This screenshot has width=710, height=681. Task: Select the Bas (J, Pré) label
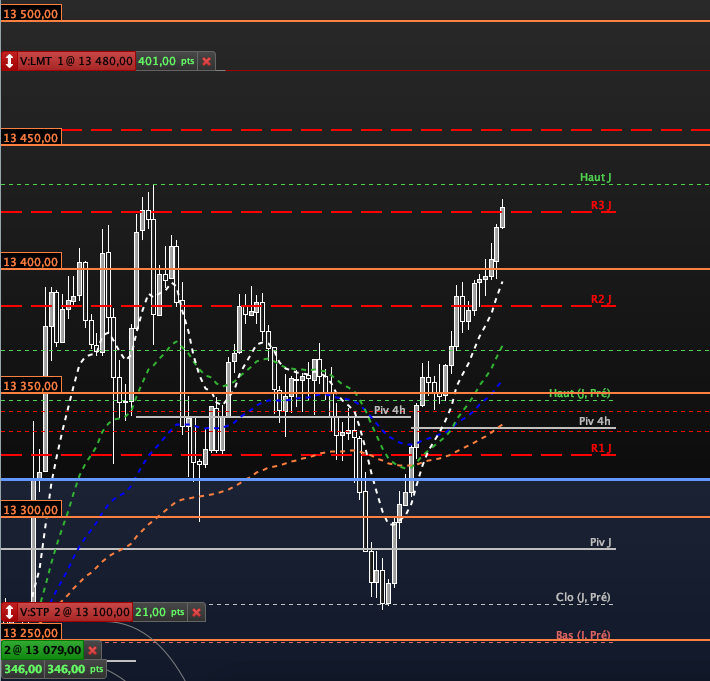coord(583,635)
